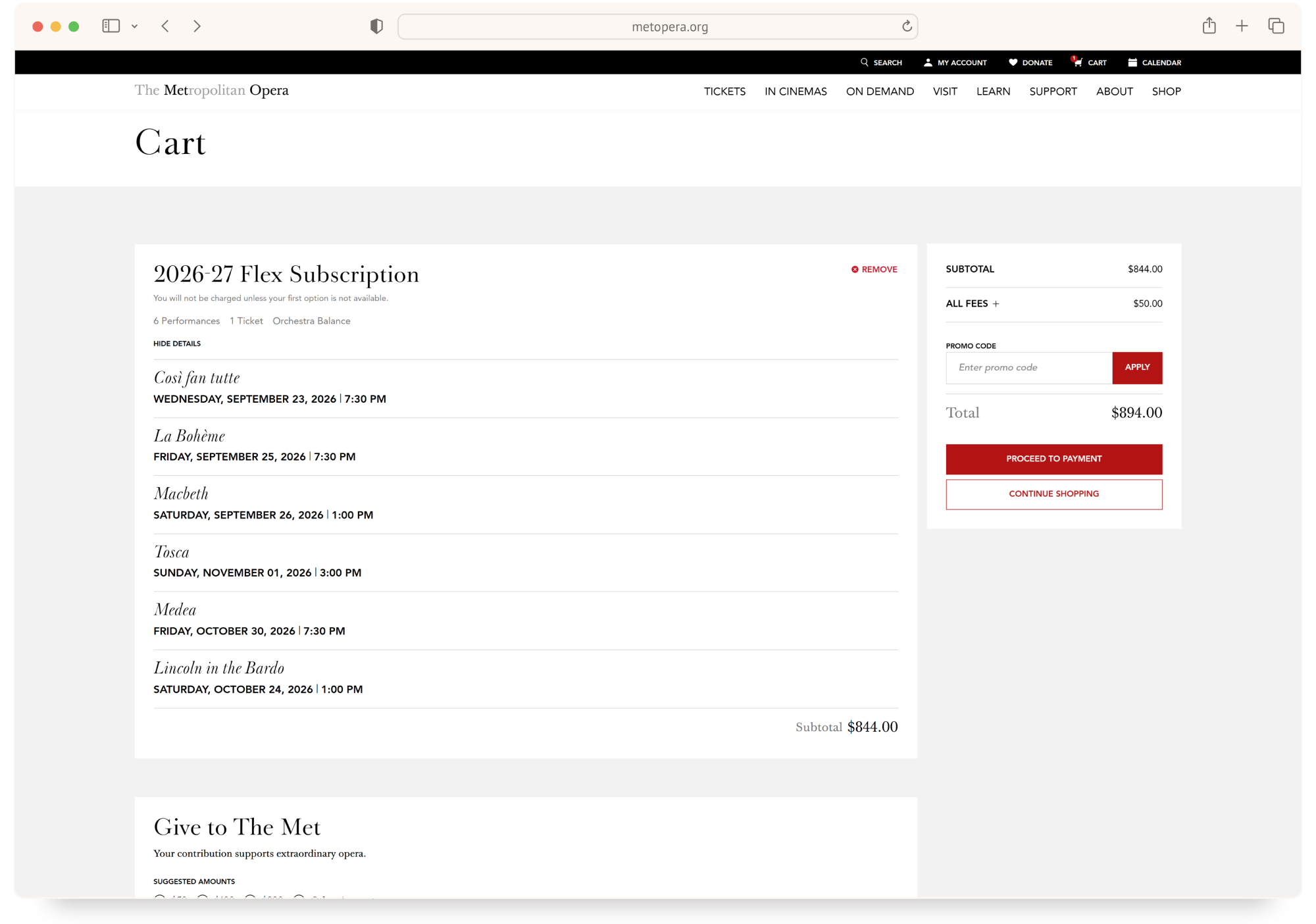Screen dimensions: 1316x924
Task: Open the About menu
Action: [1114, 91]
